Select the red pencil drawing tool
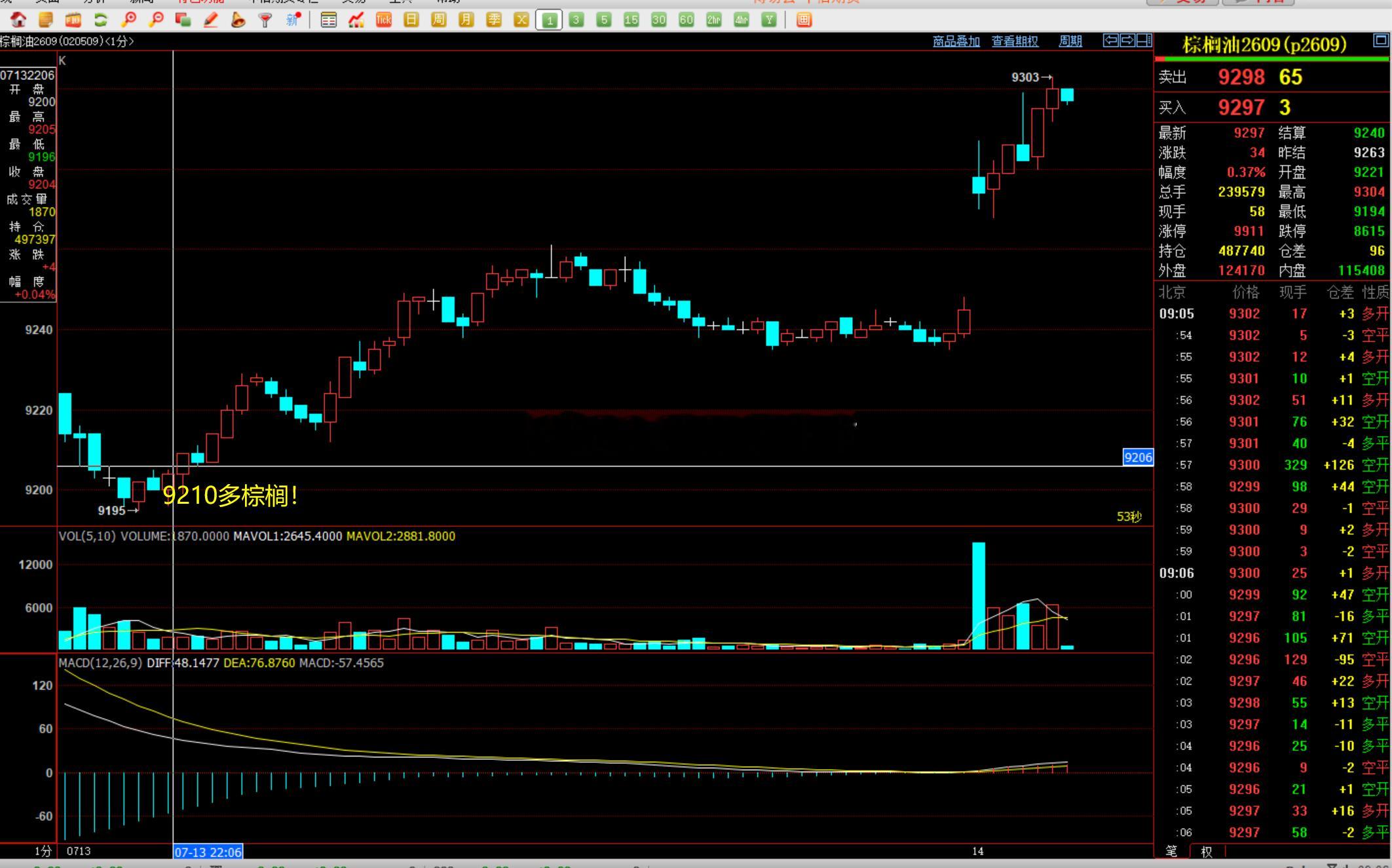1392x868 pixels. [x=210, y=20]
